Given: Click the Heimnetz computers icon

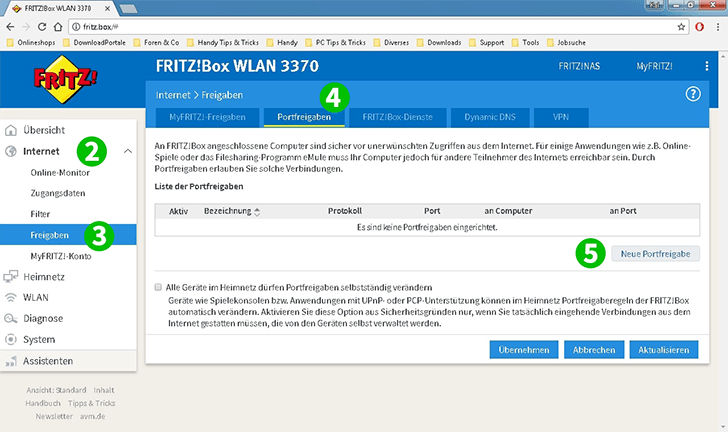Looking at the screenshot, I should click(x=11, y=277).
